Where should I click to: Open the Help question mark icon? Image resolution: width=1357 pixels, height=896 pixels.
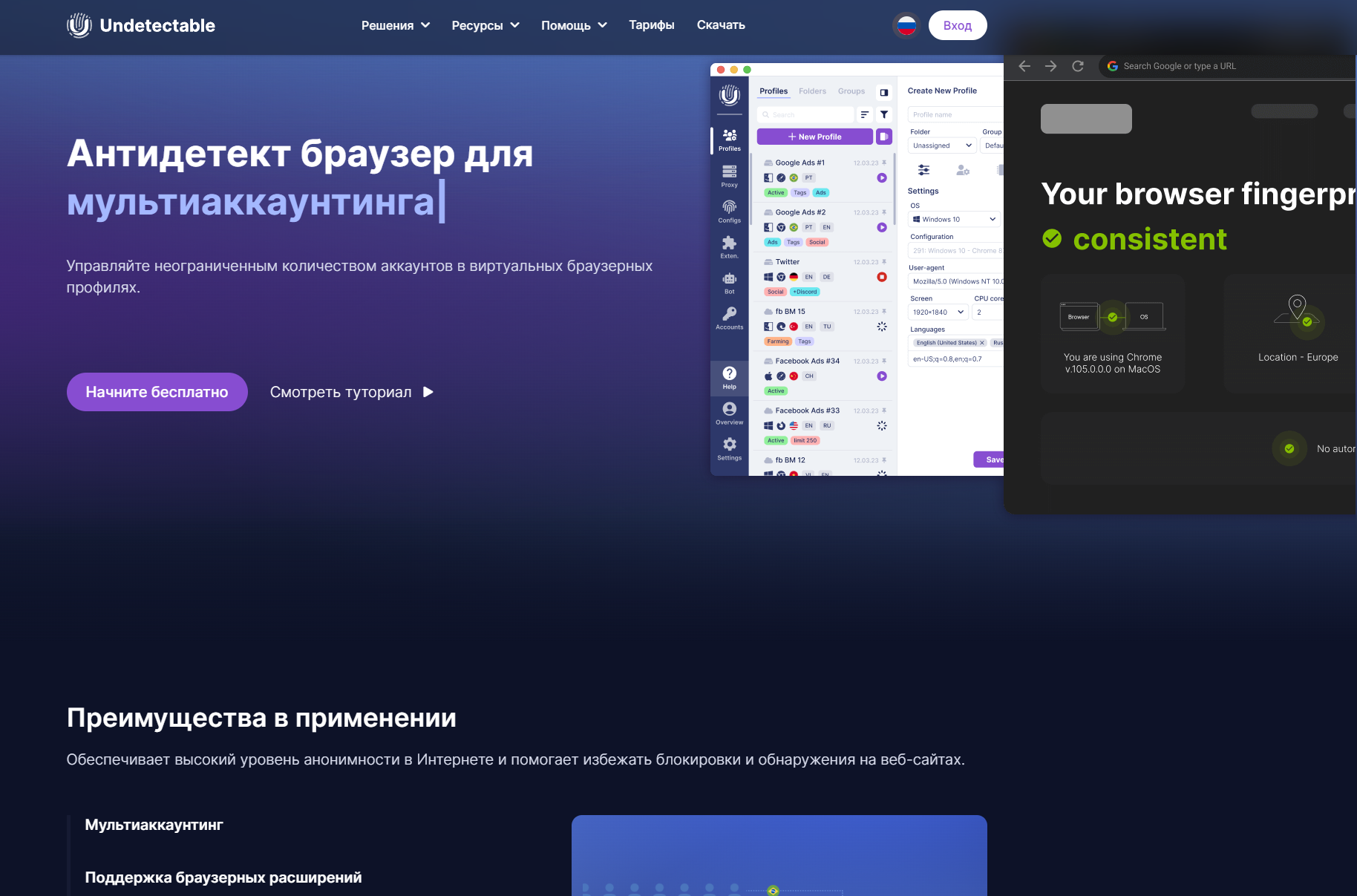click(729, 377)
